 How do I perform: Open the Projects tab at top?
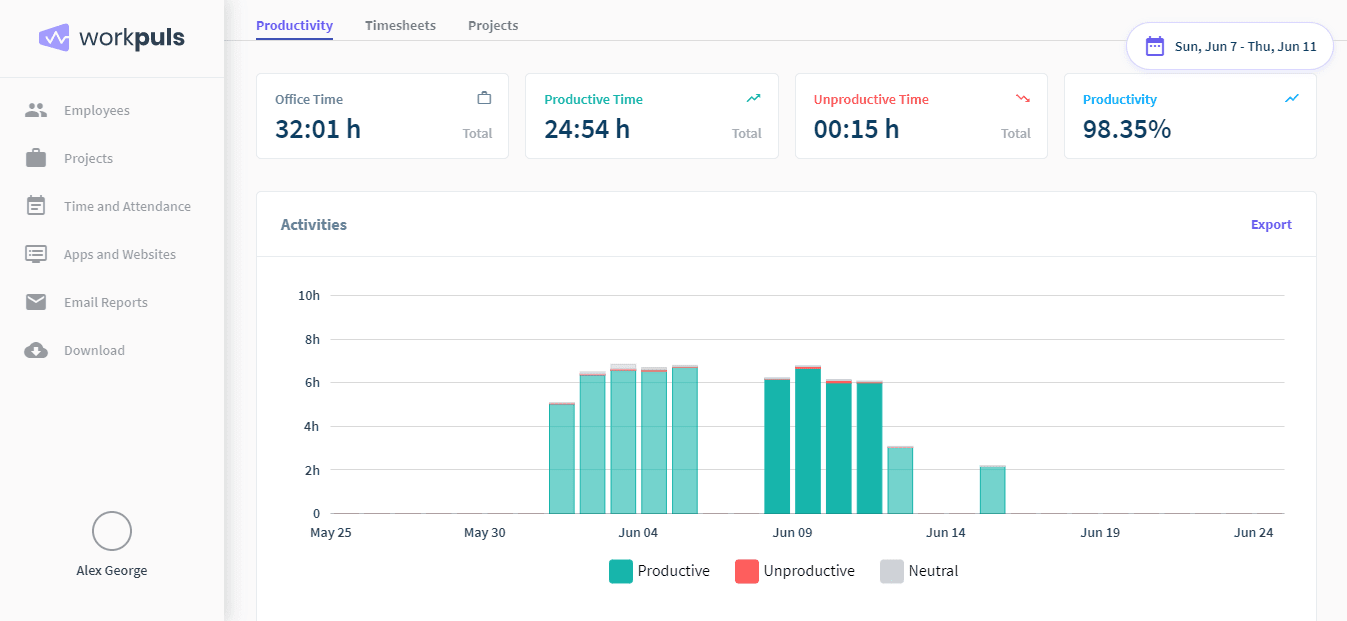pyautogui.click(x=492, y=25)
